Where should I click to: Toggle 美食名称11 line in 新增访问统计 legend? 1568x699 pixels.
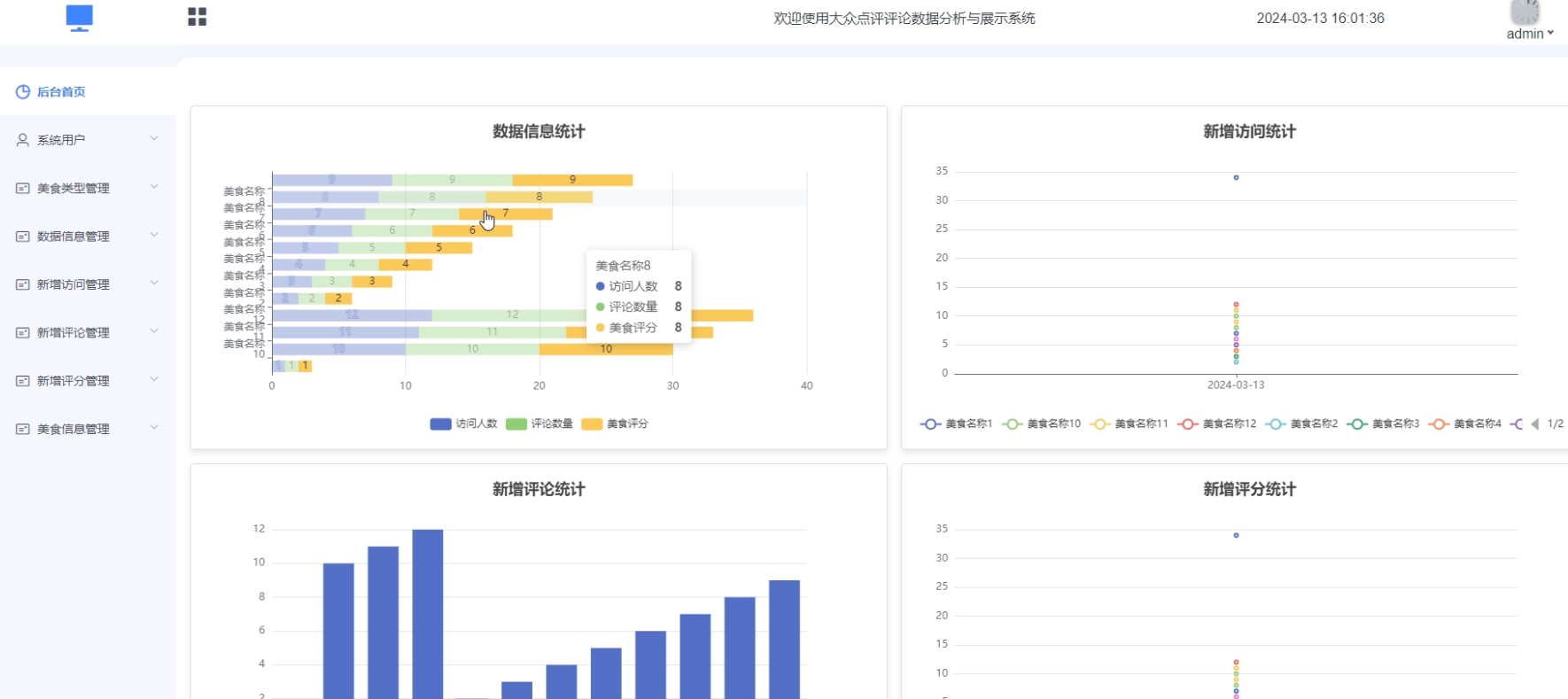tap(1129, 423)
